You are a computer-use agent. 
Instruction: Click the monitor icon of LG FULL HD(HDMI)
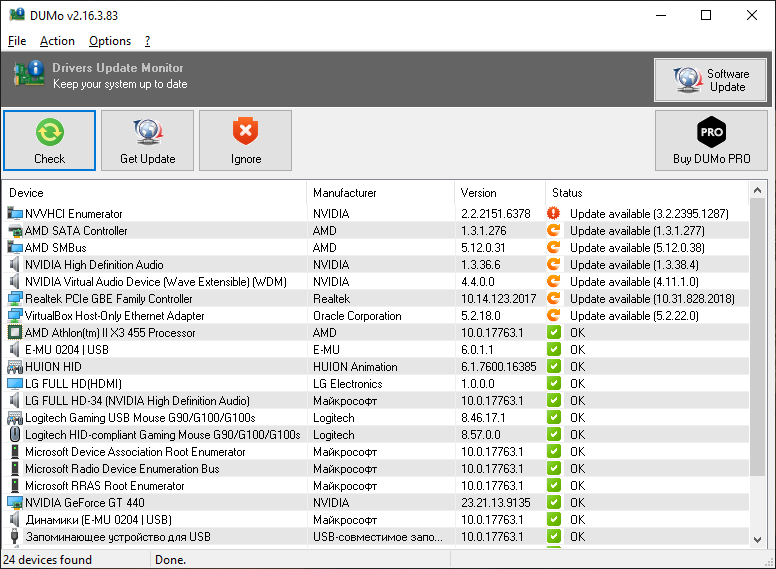pos(15,383)
